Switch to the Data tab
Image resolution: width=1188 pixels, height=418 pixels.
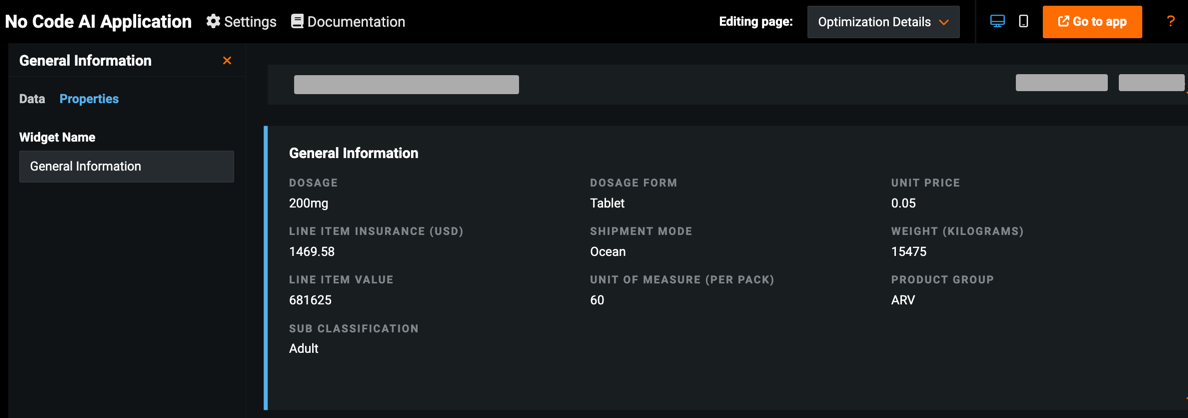(32, 99)
